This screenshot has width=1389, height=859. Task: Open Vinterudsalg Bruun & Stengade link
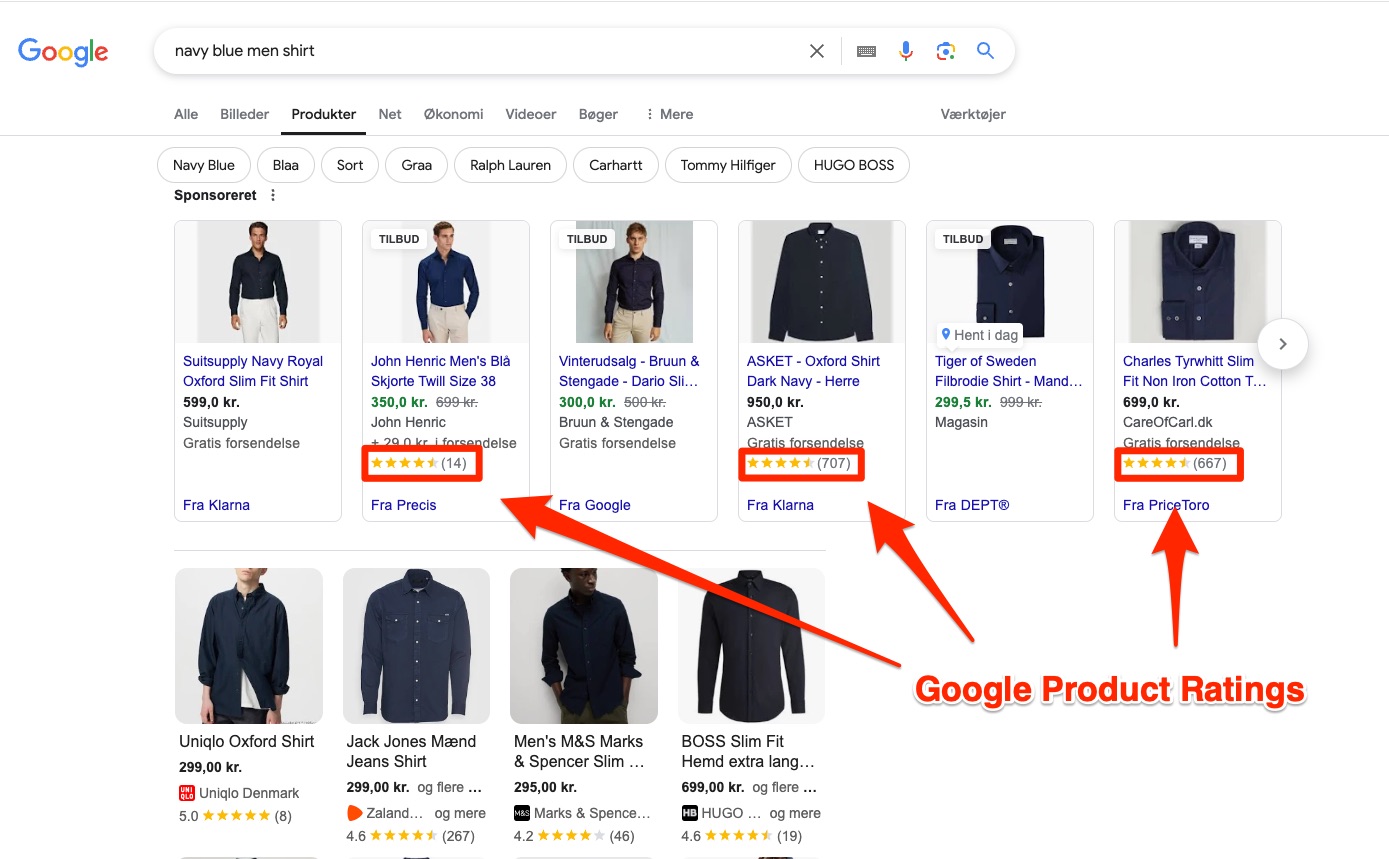629,371
